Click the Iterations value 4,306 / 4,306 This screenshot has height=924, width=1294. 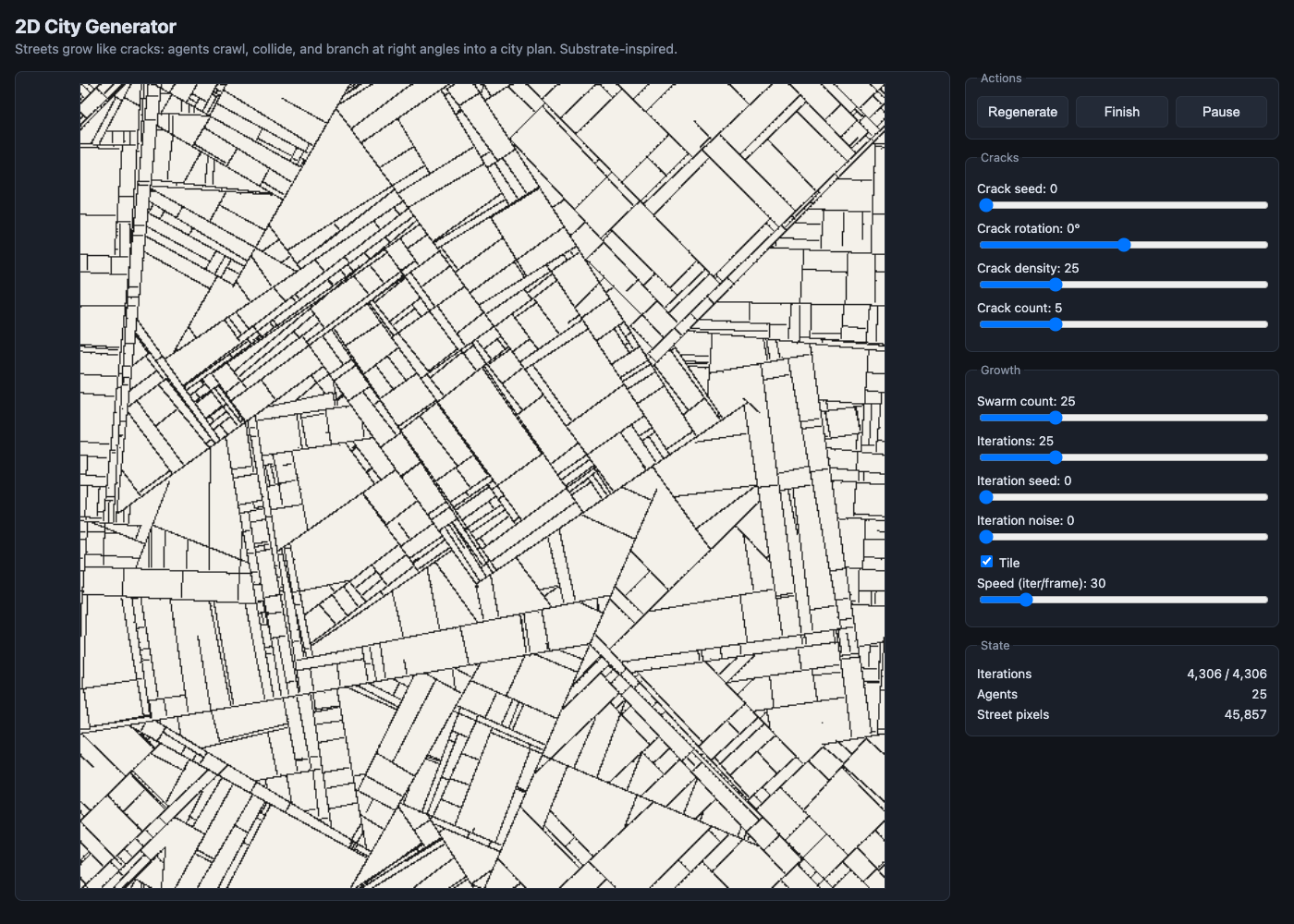pyautogui.click(x=1227, y=674)
